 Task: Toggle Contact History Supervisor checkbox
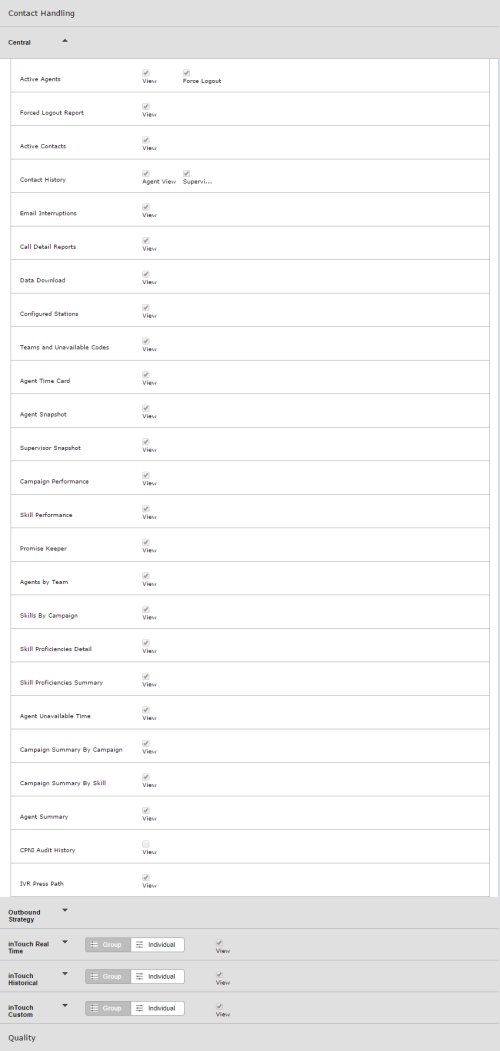(x=186, y=174)
